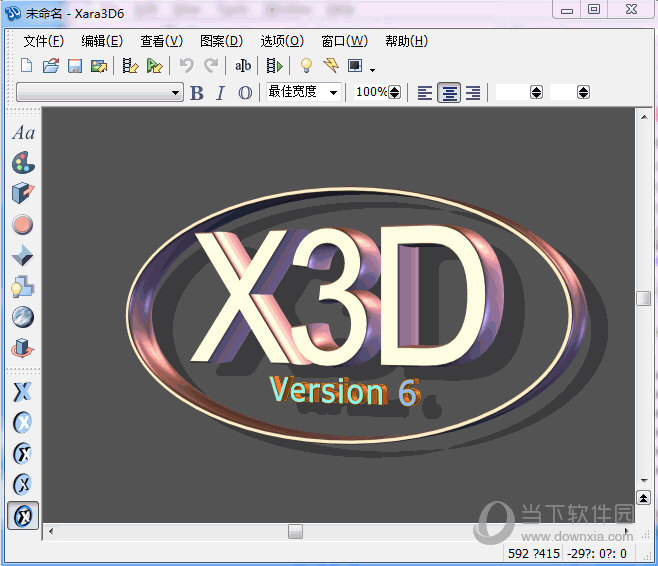Open the texture sphere tool
Viewport: 658px width, 566px height.
(23, 317)
